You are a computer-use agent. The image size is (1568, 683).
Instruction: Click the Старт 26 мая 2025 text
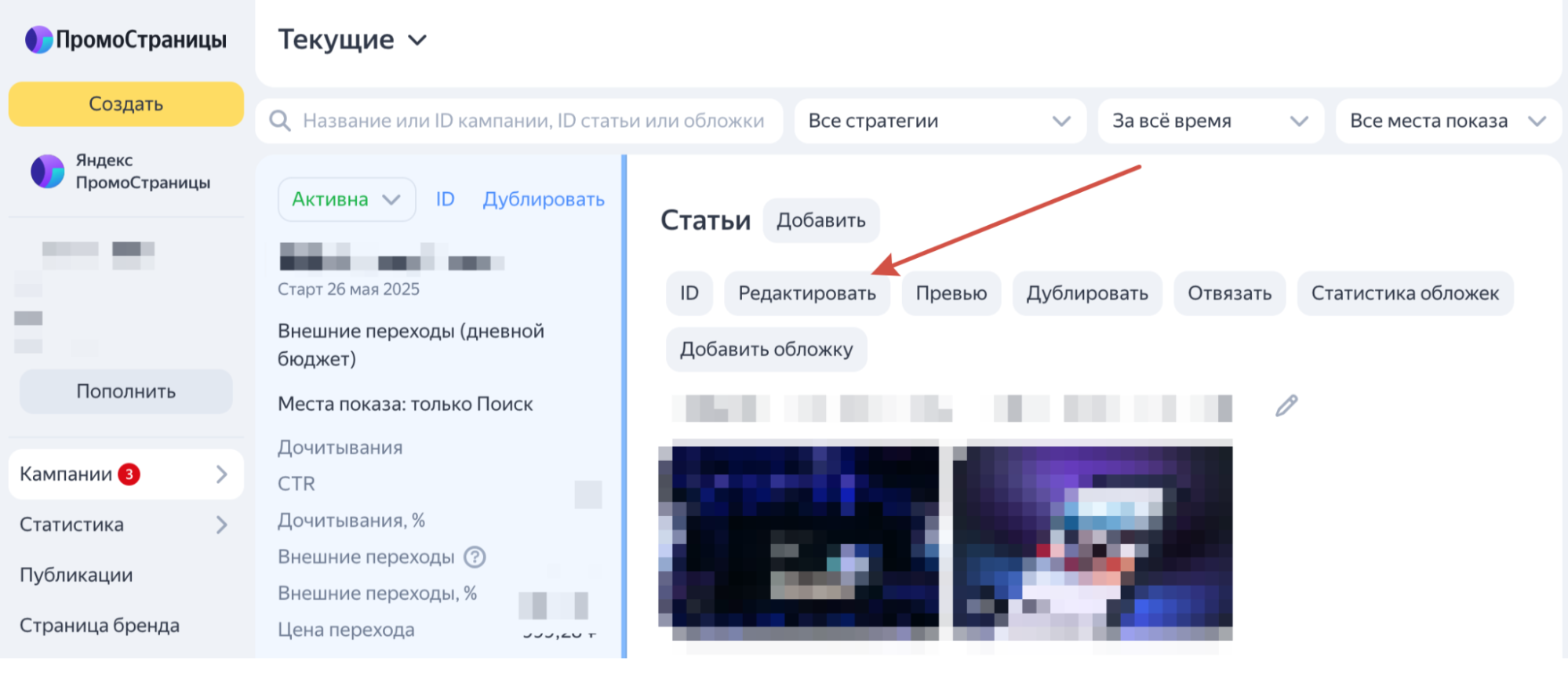click(x=348, y=289)
